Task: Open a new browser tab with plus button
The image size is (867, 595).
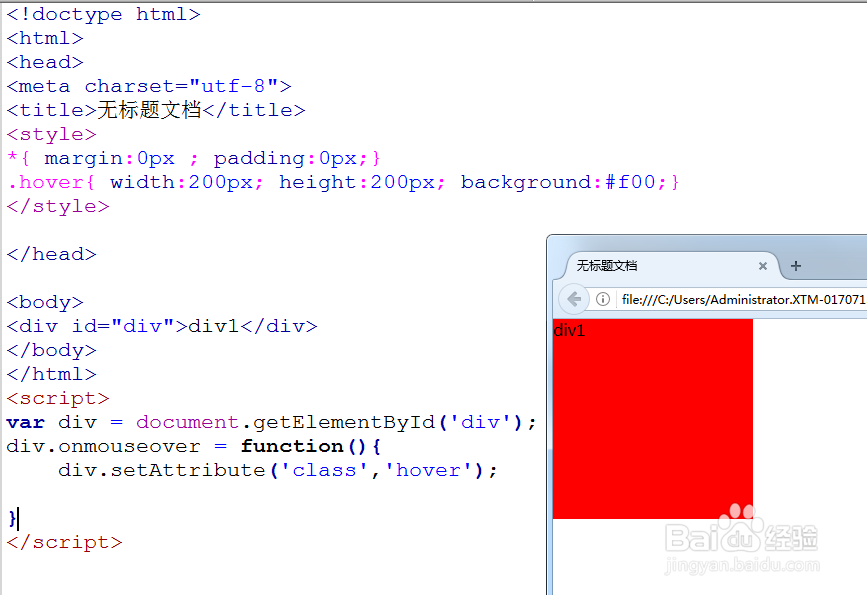Action: point(796,266)
